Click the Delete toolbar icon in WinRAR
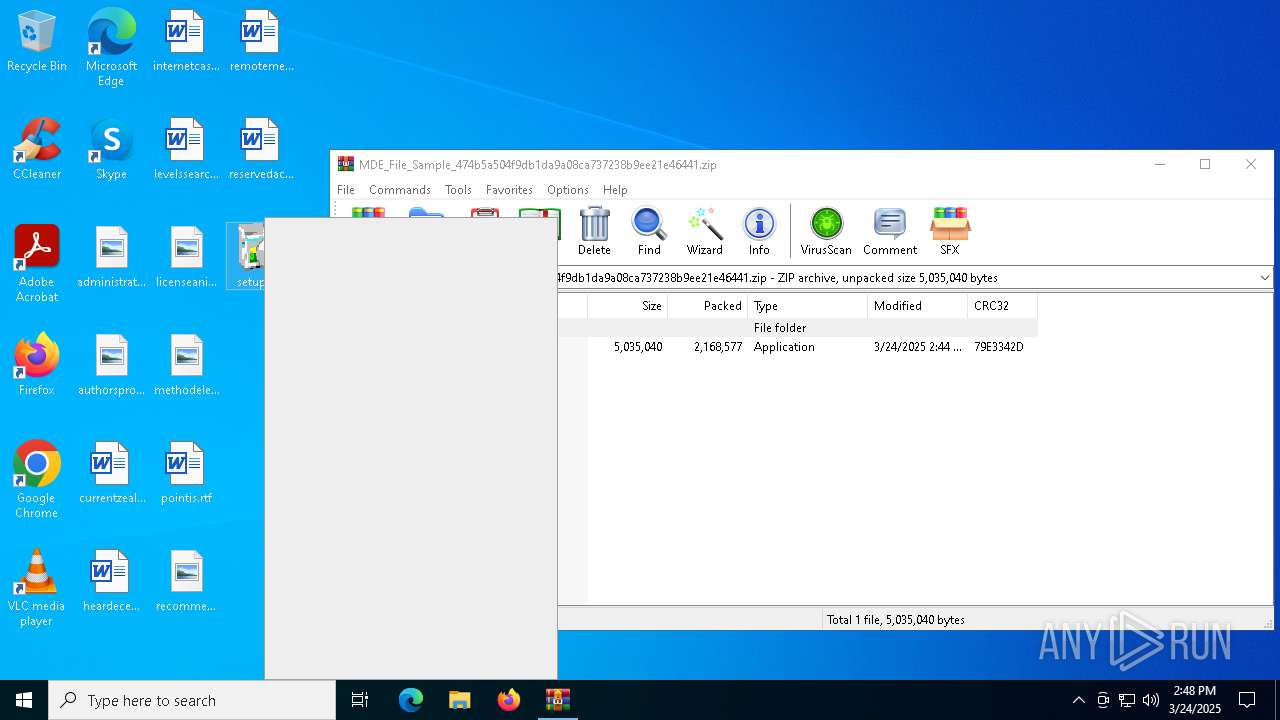Image resolution: width=1280 pixels, height=720 pixels. [x=594, y=232]
